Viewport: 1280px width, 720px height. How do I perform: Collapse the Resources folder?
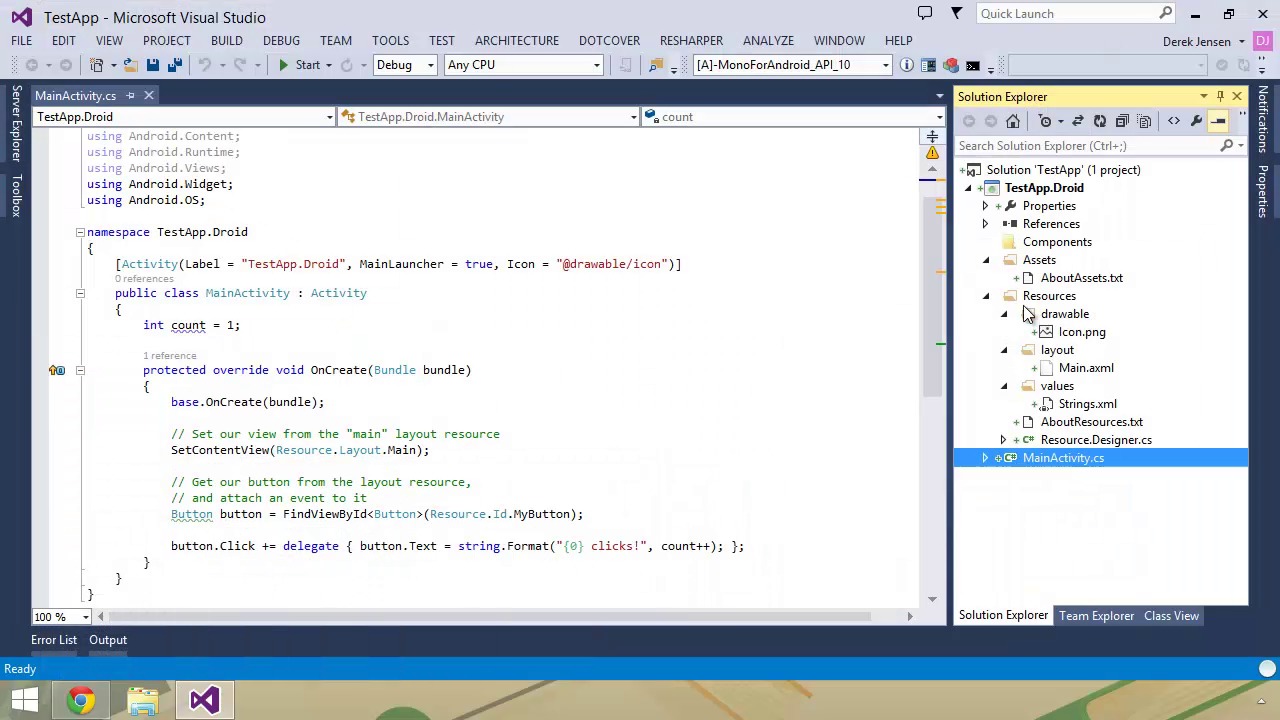[986, 296]
